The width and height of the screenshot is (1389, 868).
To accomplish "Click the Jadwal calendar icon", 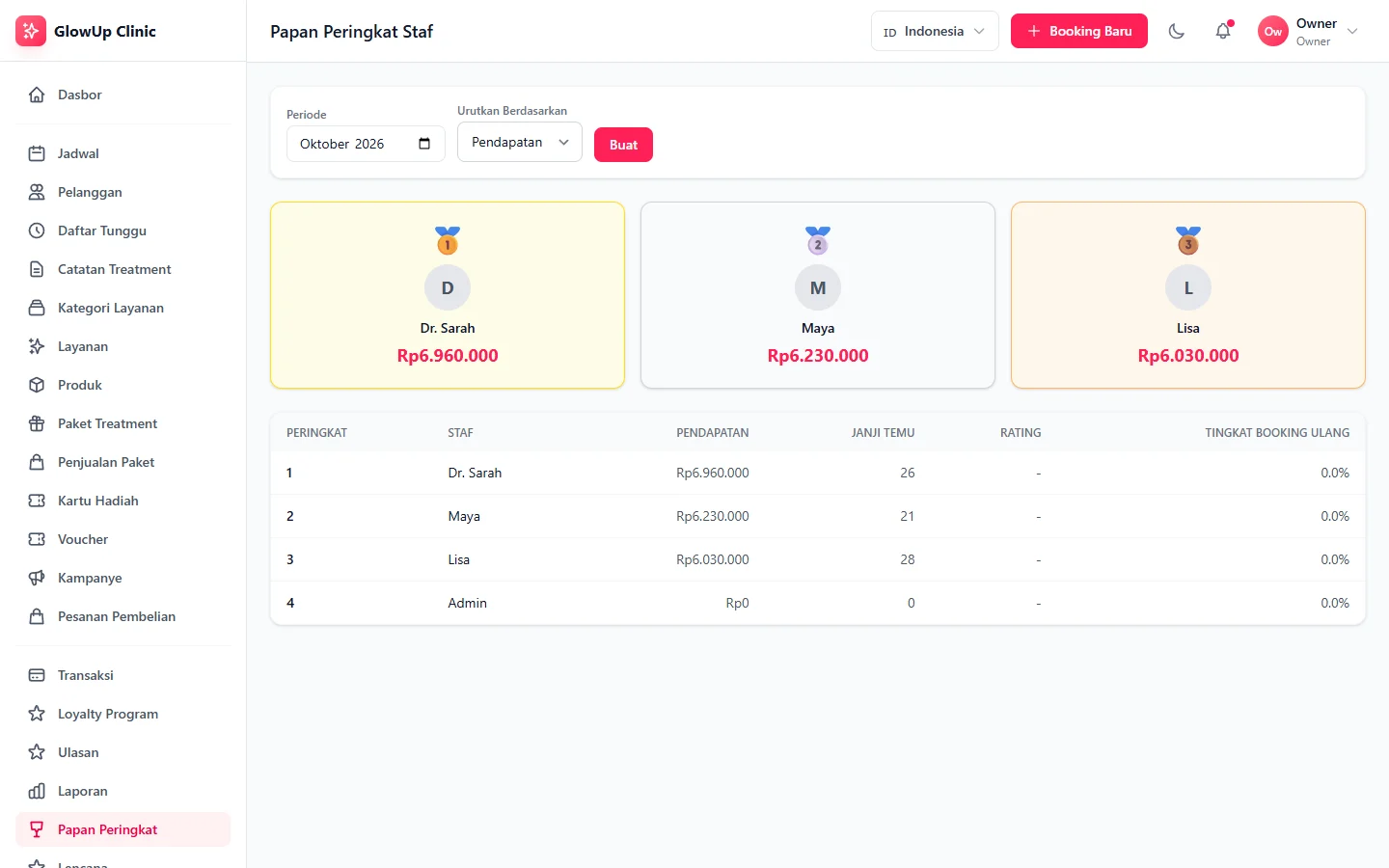I will coord(37,153).
